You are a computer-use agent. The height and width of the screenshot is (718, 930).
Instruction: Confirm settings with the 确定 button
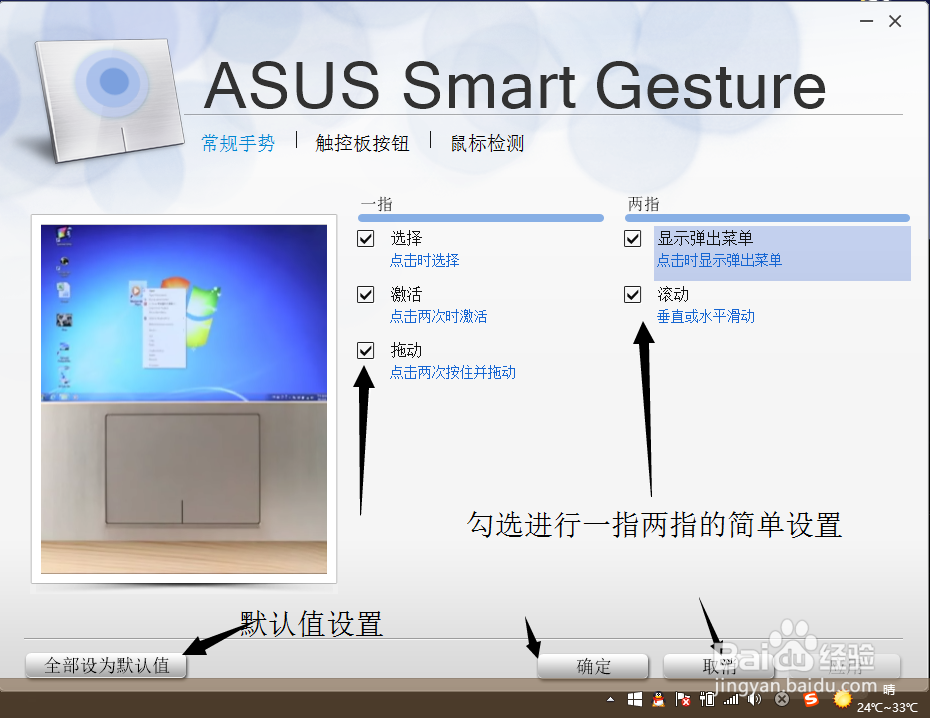pos(593,666)
